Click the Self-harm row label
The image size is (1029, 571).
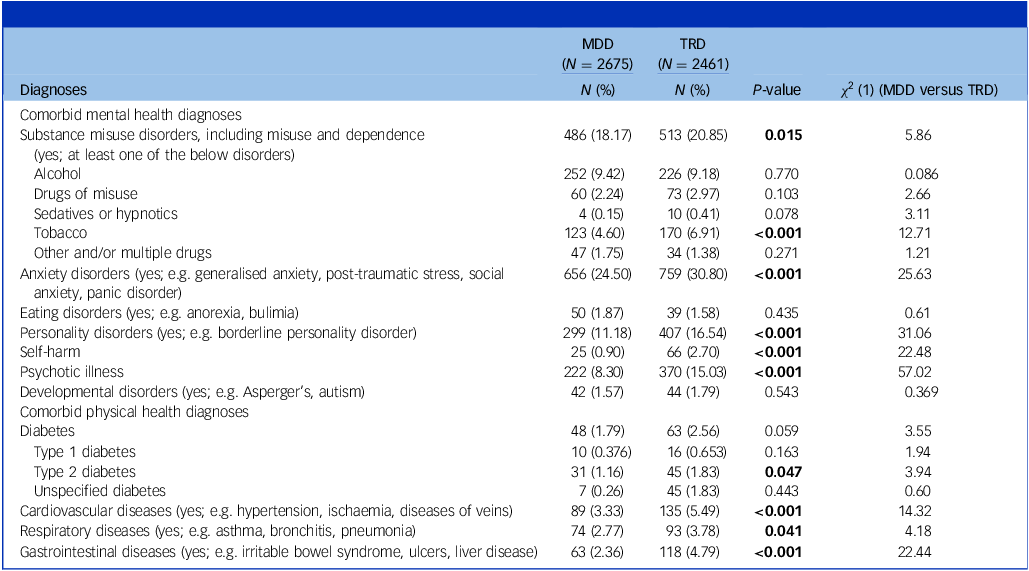(52, 351)
